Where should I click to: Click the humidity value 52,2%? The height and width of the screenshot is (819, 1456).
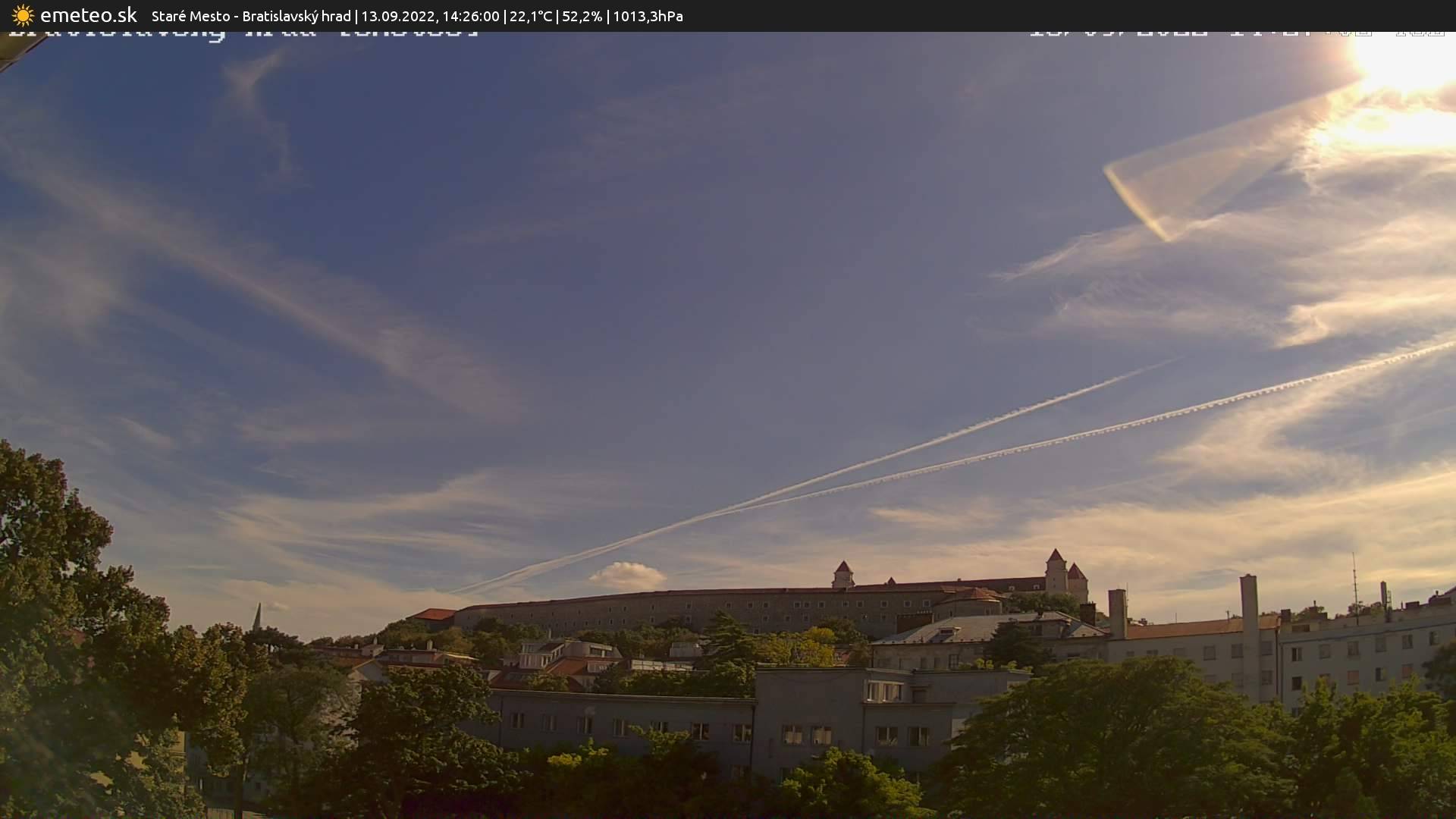click(x=582, y=15)
